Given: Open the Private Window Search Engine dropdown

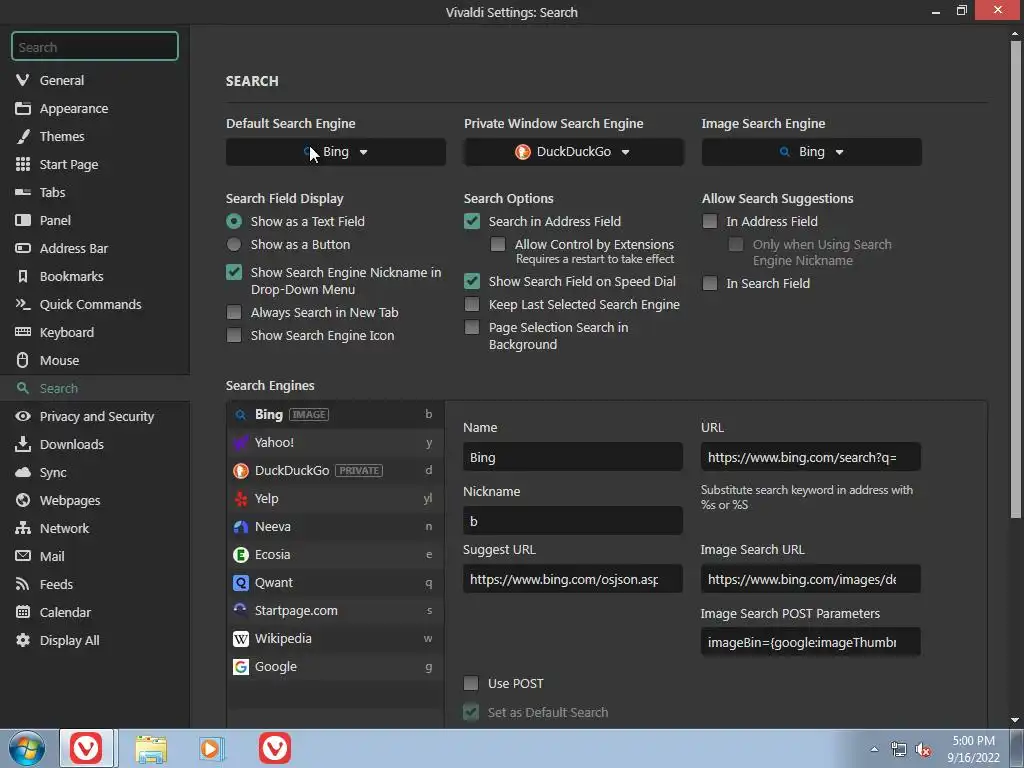Looking at the screenshot, I should [573, 152].
